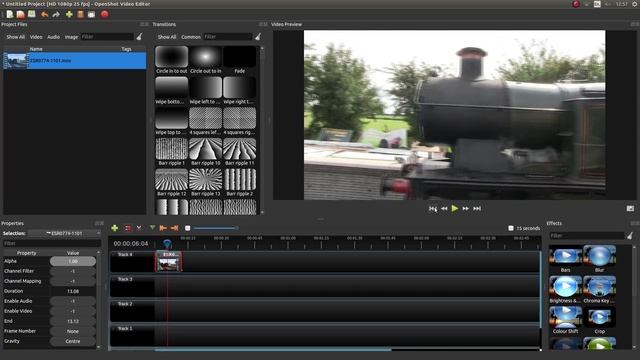Sort properties by the Property header
The width and height of the screenshot is (640, 360).
pos(27,253)
